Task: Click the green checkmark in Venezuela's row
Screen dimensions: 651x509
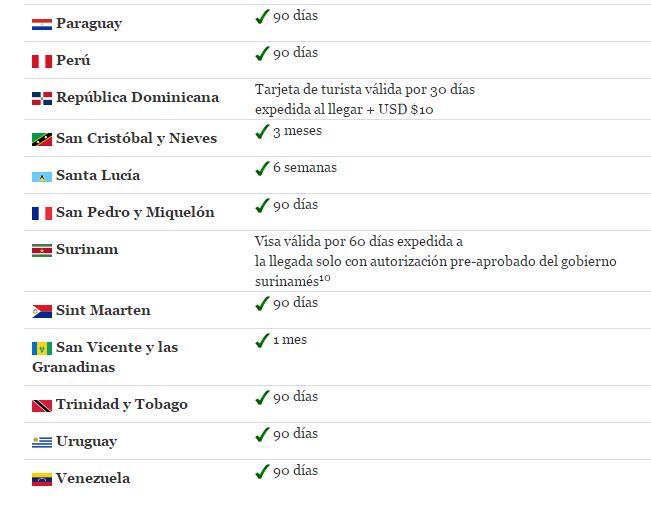Action: tap(262, 471)
